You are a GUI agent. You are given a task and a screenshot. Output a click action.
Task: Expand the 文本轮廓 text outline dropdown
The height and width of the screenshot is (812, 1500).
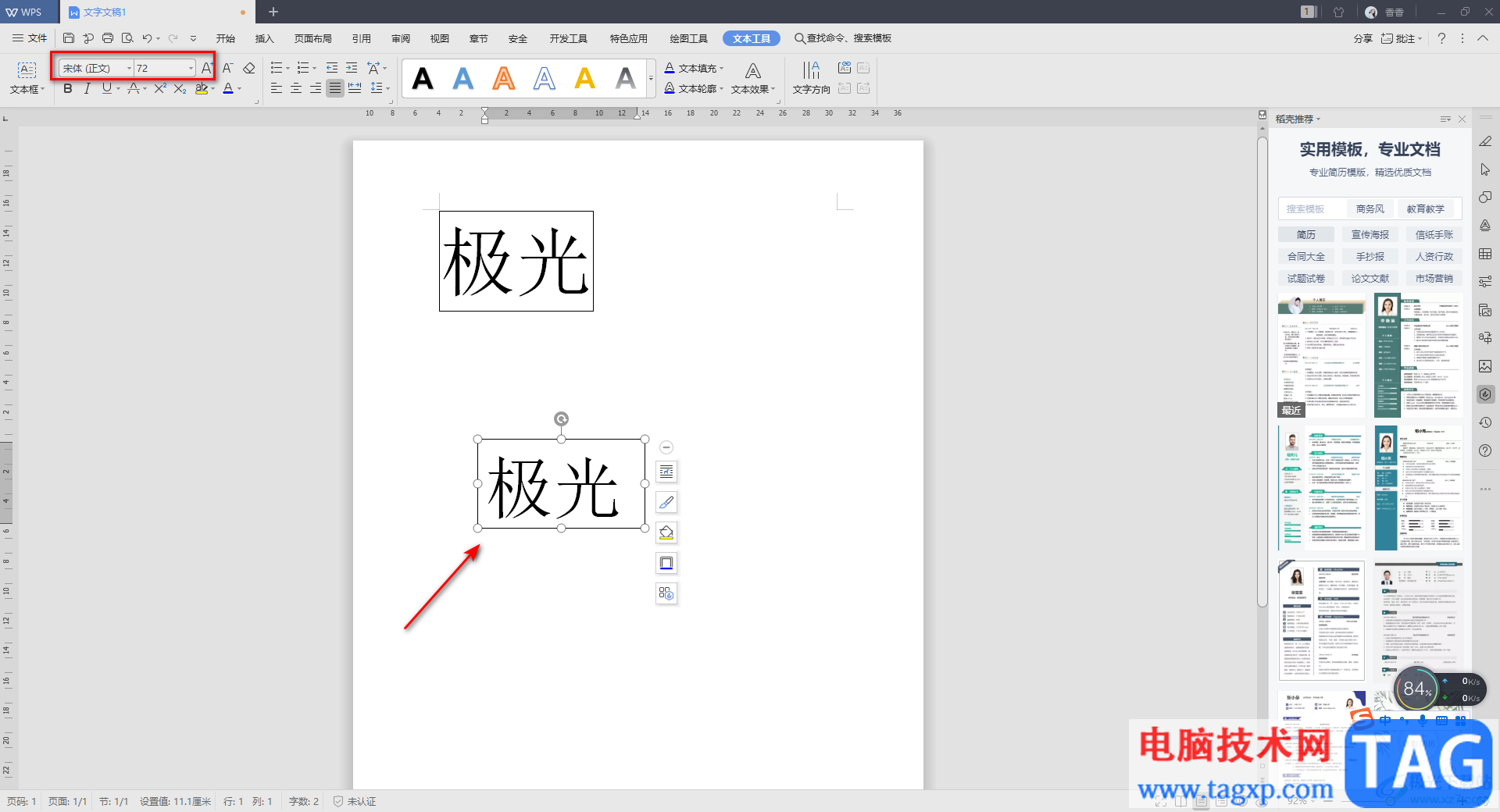coord(721,88)
